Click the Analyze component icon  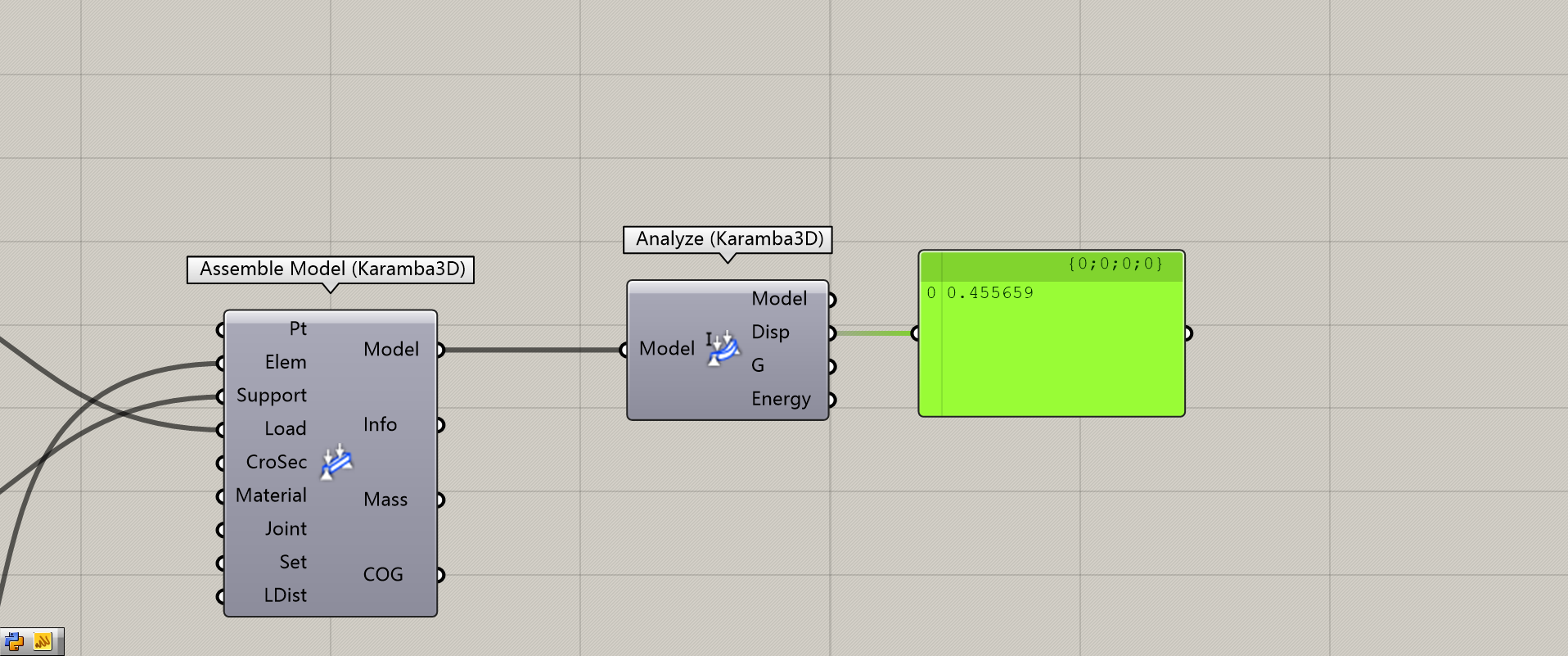[723, 349]
